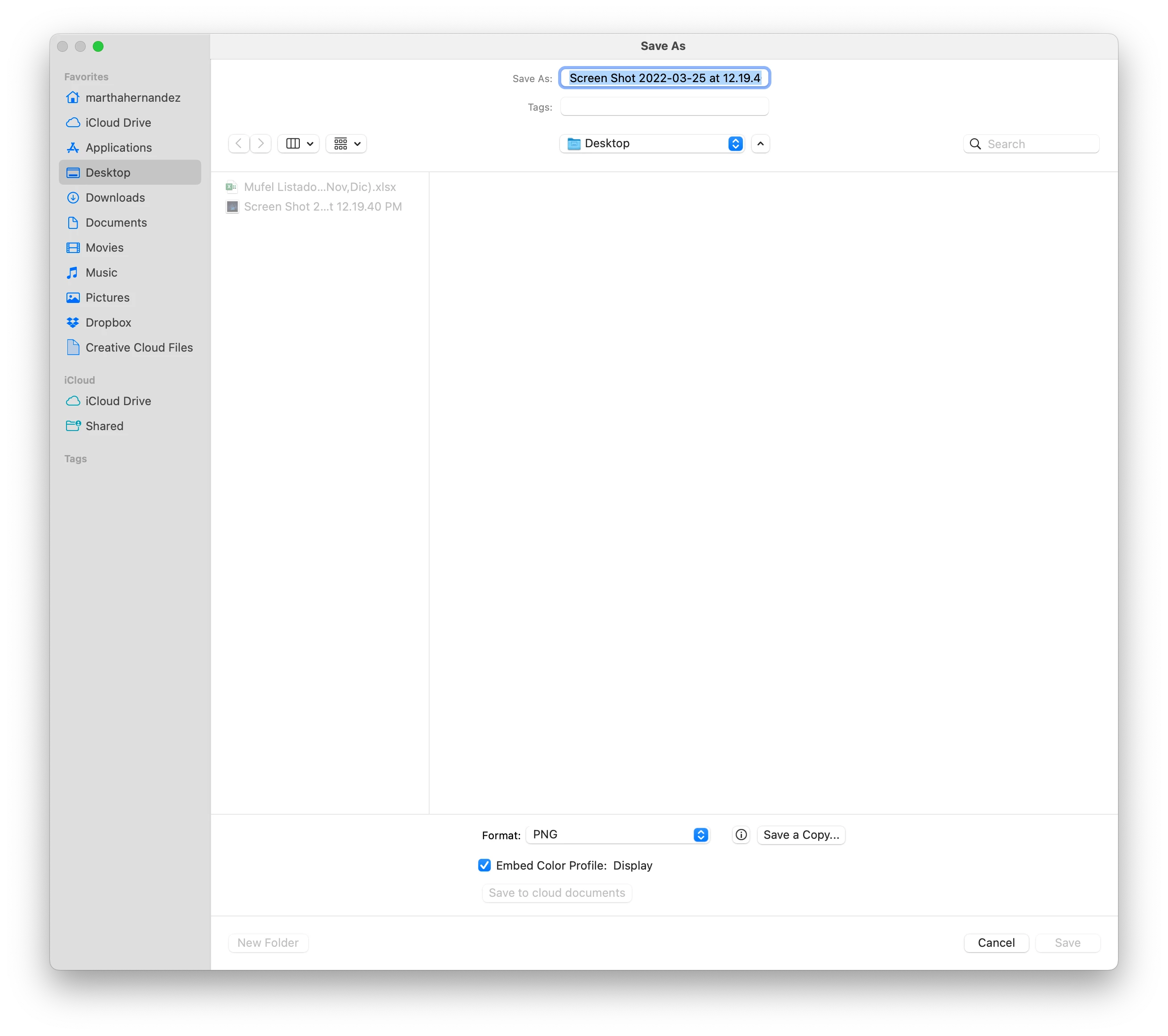Collapse the dialog with the chevron button
Image resolution: width=1168 pixels, height=1036 pixels.
(760, 143)
